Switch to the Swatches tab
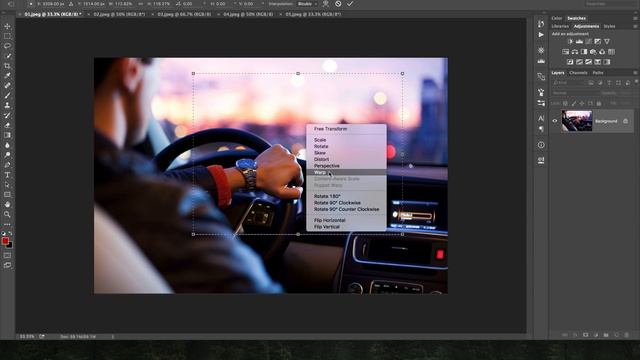 pyautogui.click(x=576, y=18)
